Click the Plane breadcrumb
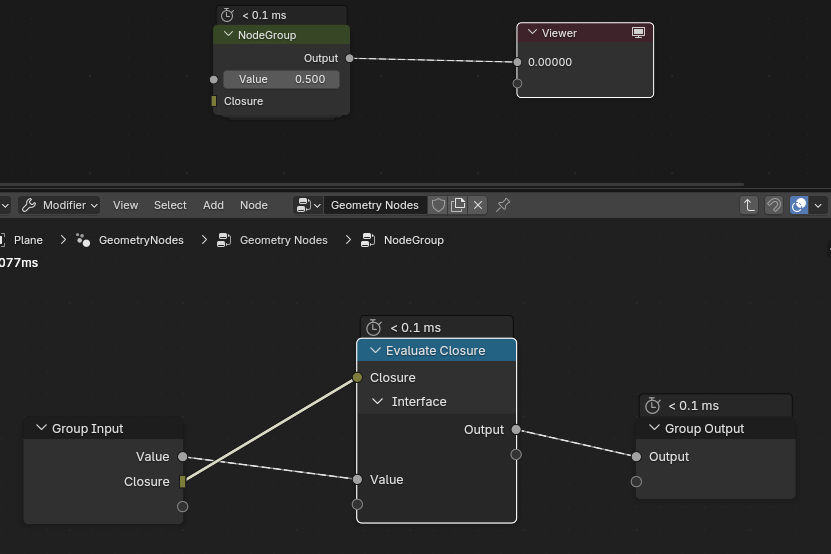 [x=28, y=240]
